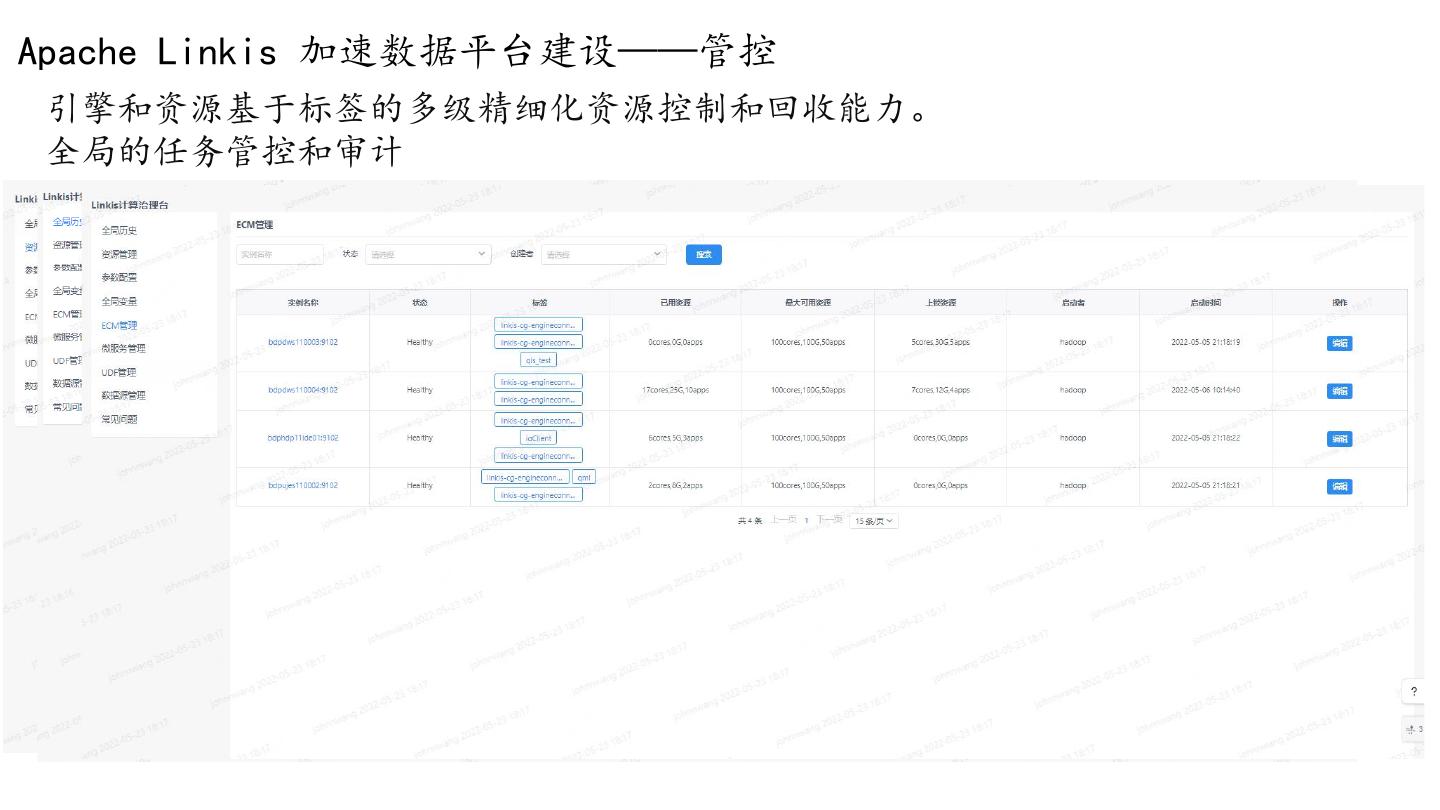1440x810 pixels.
Task: Select 全局变量 in the front sidebar
Action: click(x=119, y=301)
